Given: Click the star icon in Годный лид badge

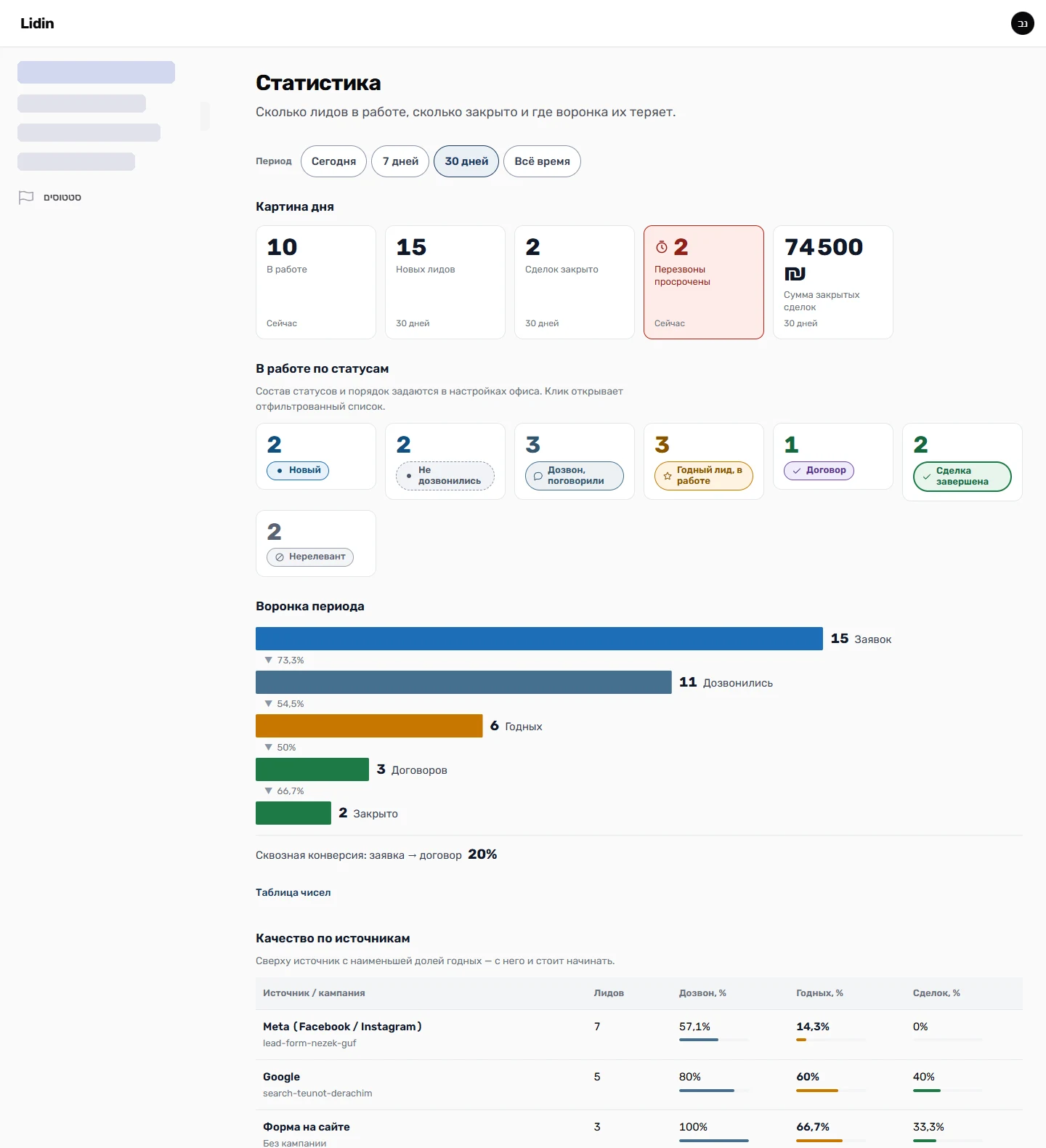Looking at the screenshot, I should tap(668, 476).
